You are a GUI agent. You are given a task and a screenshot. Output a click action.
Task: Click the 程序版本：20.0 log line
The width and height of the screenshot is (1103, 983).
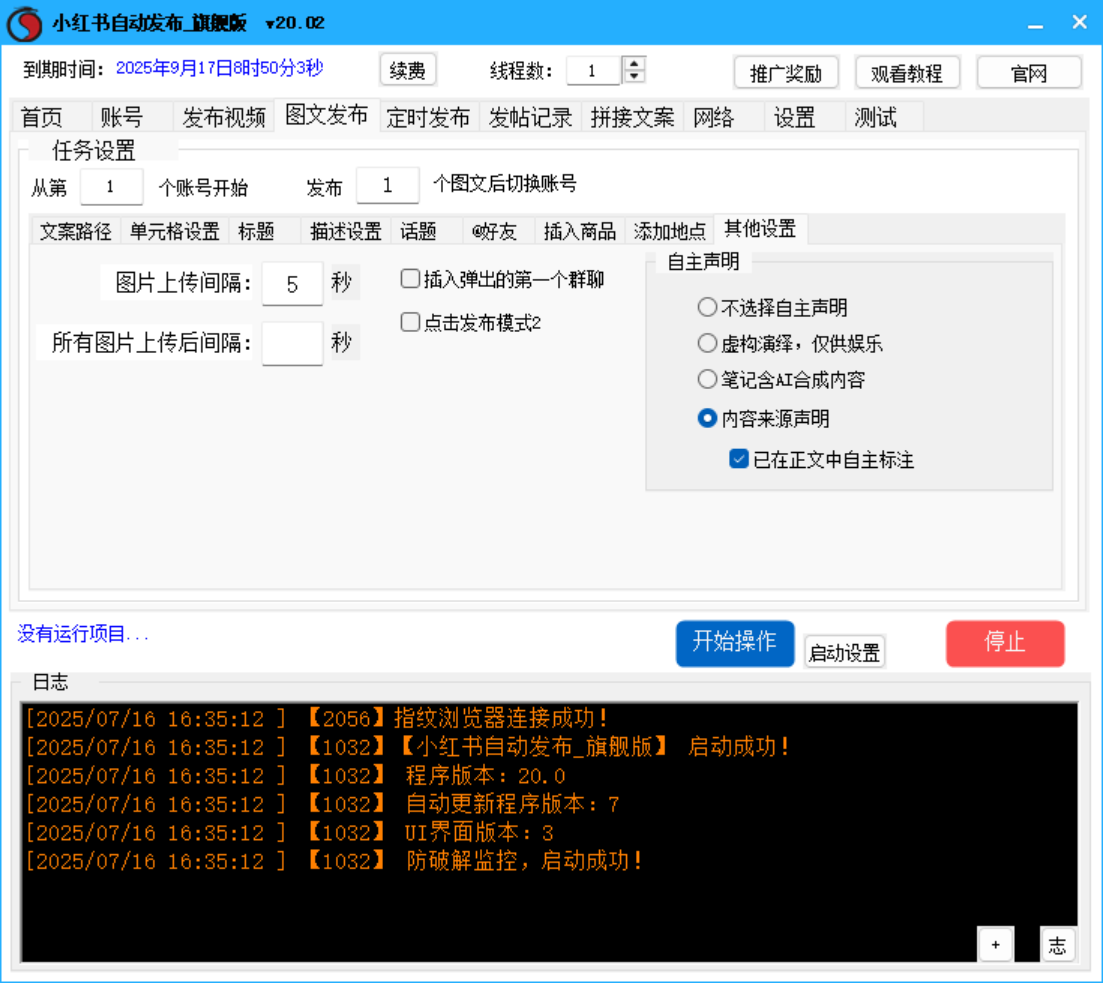click(295, 775)
